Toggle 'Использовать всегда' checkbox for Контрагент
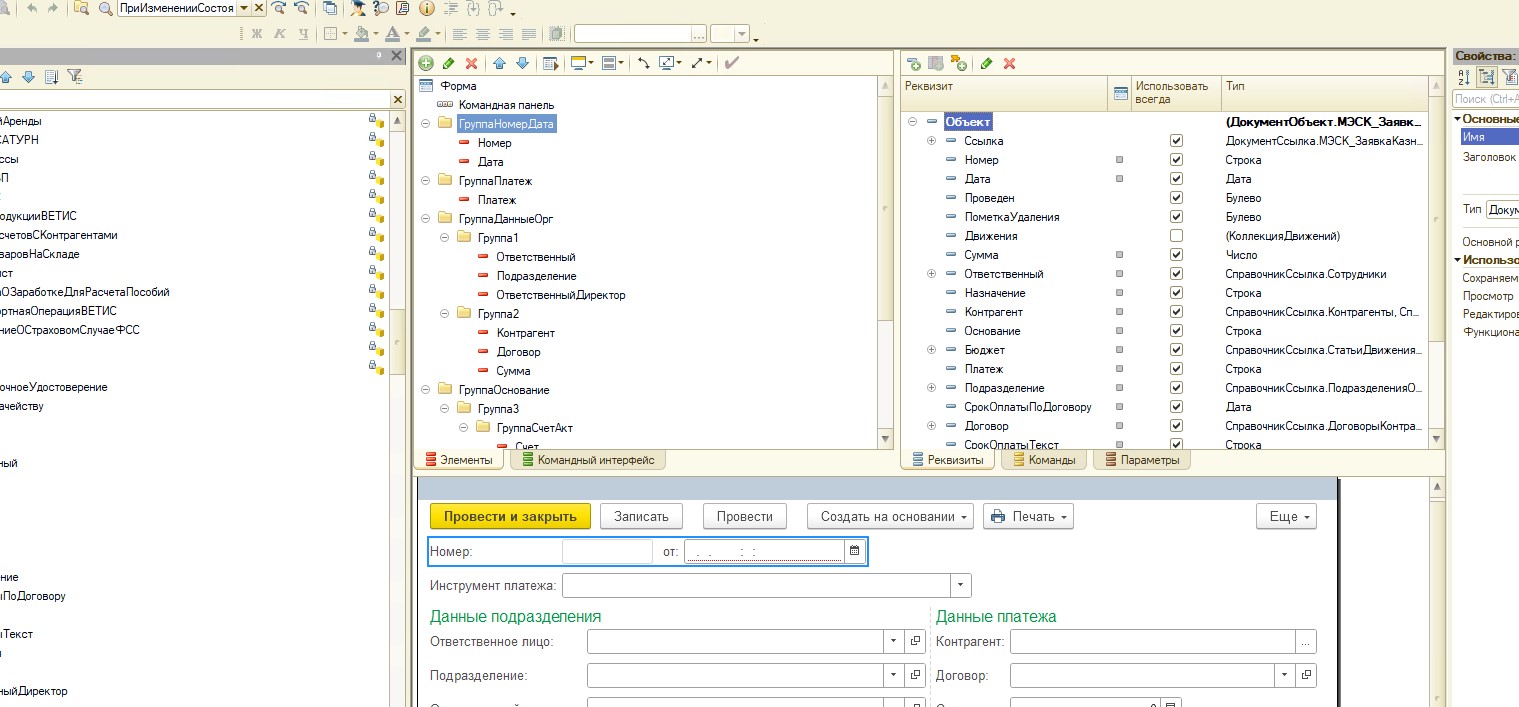 point(1176,312)
